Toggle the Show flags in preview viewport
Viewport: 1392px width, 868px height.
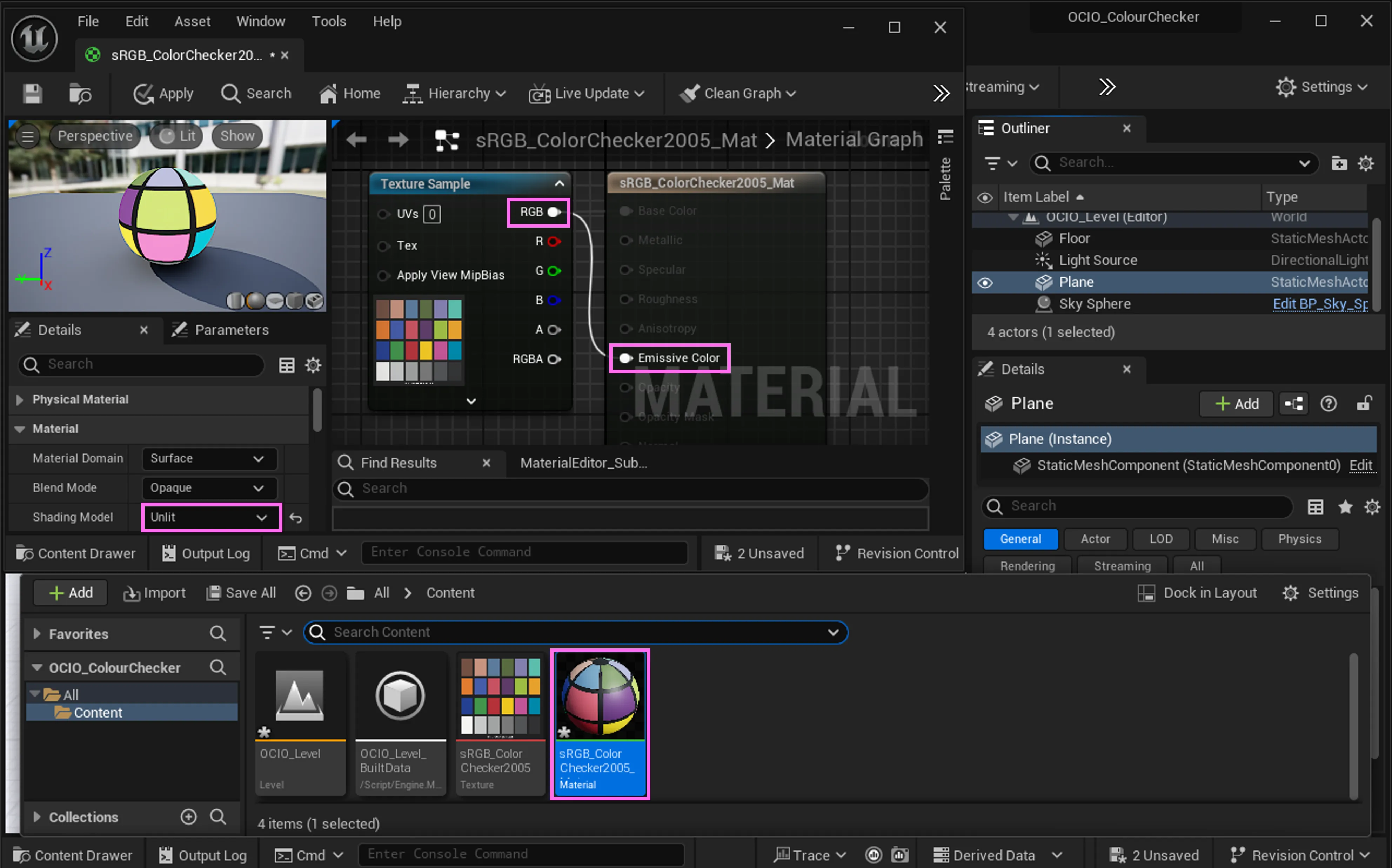coord(236,136)
